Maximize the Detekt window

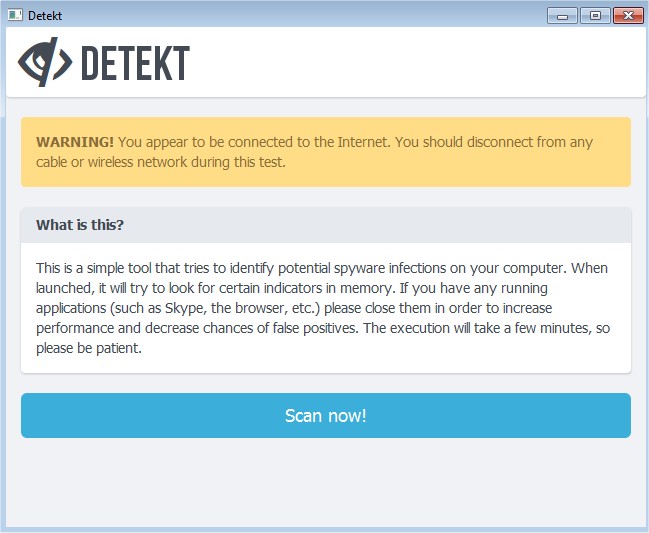coord(594,15)
